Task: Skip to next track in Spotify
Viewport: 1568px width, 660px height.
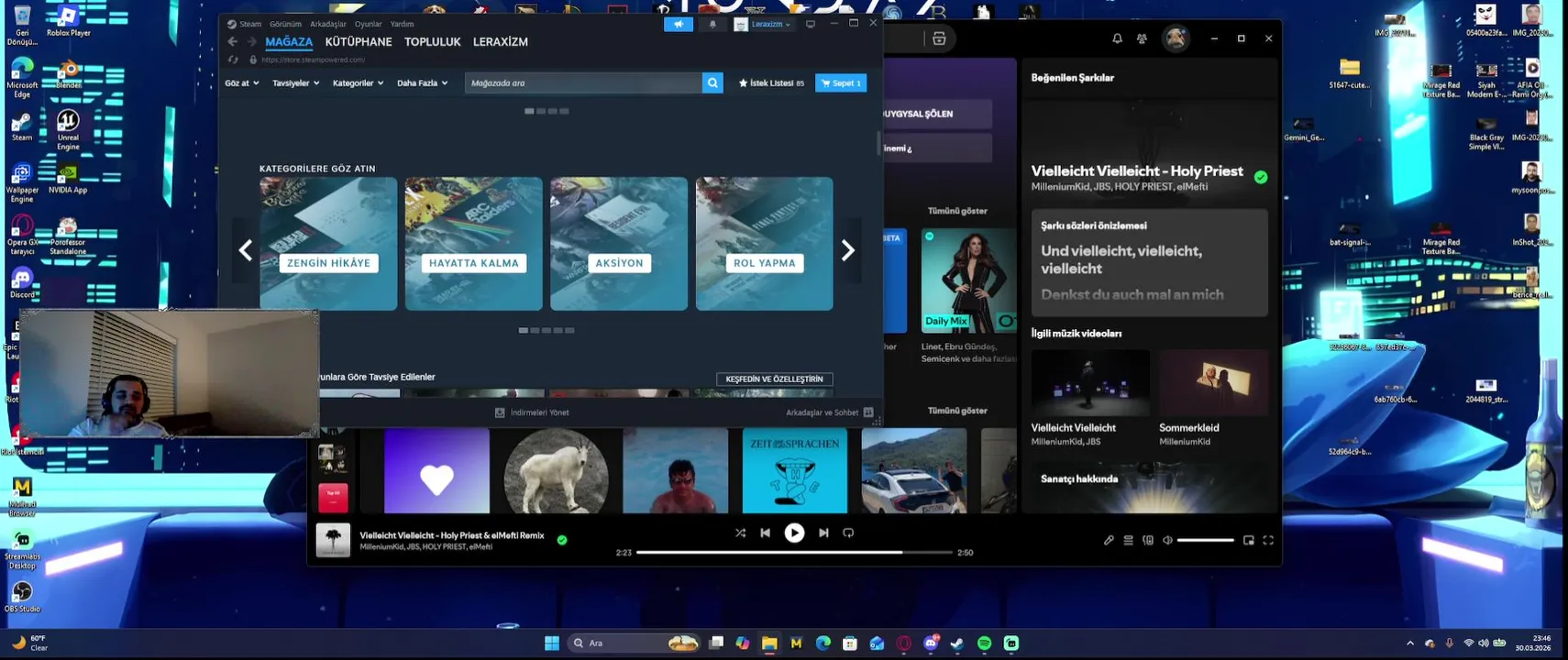Action: click(823, 533)
